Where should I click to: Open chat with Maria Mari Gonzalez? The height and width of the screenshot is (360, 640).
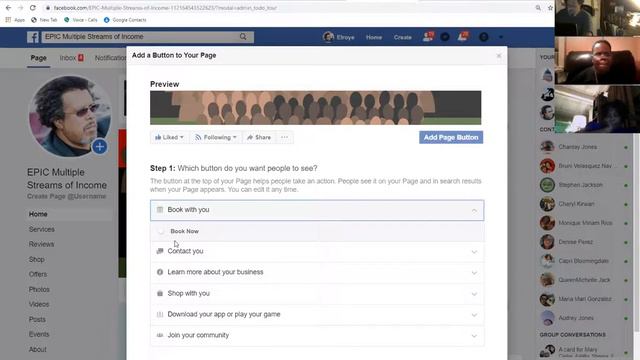(584, 299)
